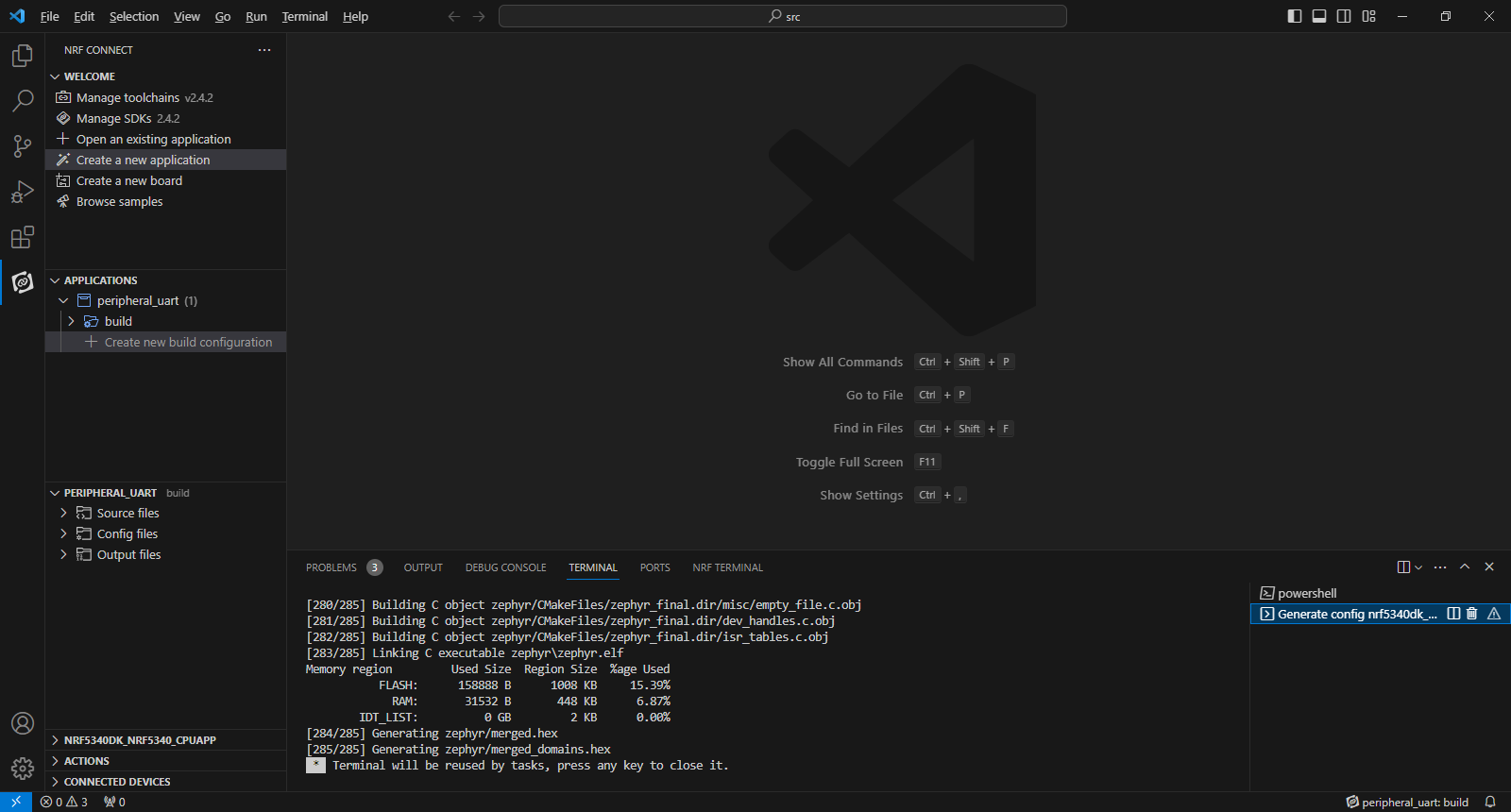Viewport: 1511px width, 812px height.
Task: Click the src command center search box
Action: click(x=782, y=16)
